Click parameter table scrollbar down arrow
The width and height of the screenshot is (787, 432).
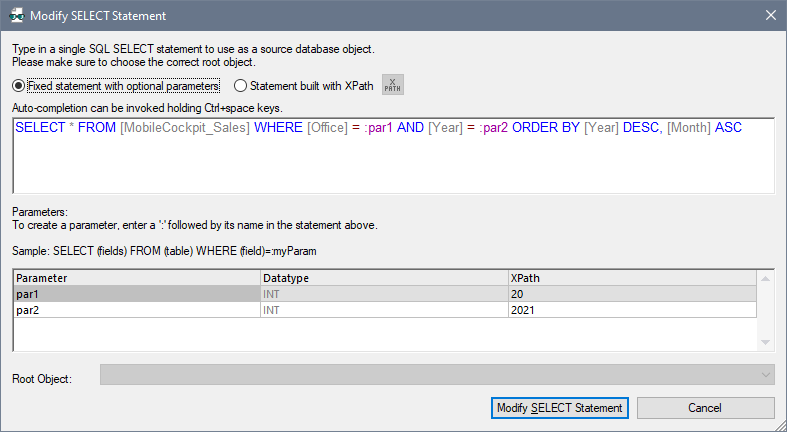pyautogui.click(x=766, y=343)
